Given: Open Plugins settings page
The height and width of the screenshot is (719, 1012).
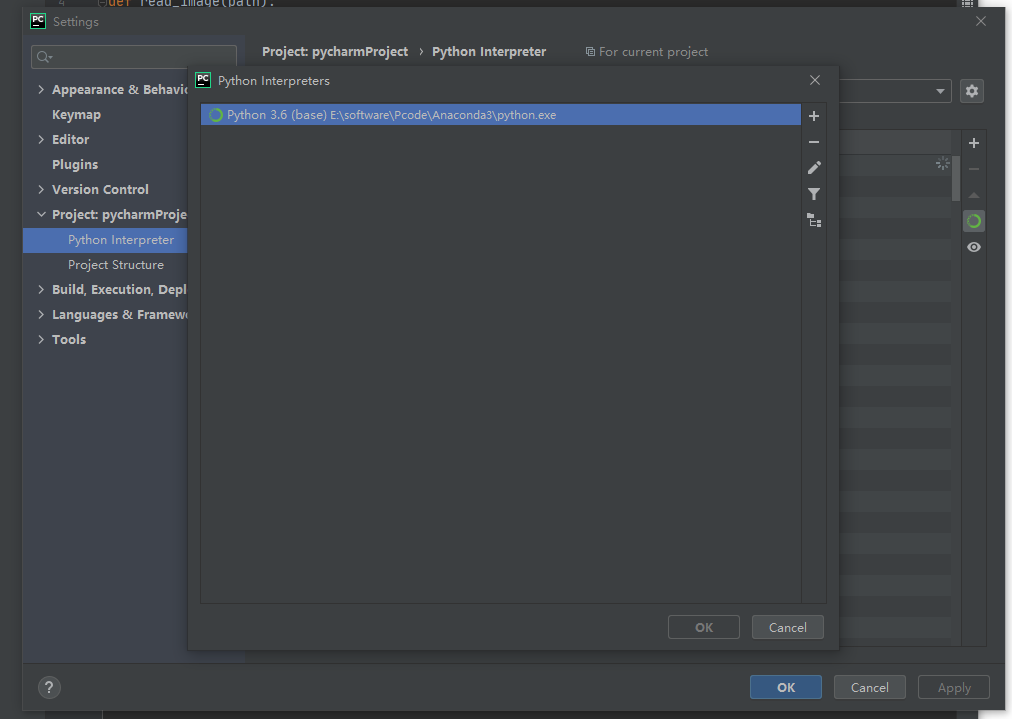Looking at the screenshot, I should tap(75, 165).
